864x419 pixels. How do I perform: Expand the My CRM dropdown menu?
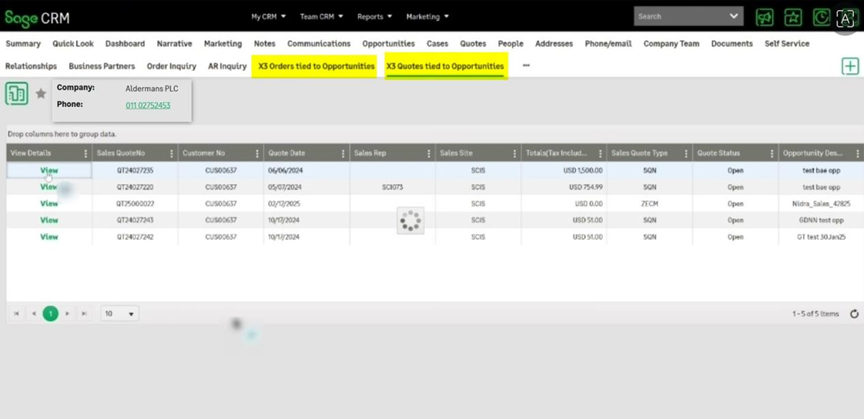coord(268,17)
